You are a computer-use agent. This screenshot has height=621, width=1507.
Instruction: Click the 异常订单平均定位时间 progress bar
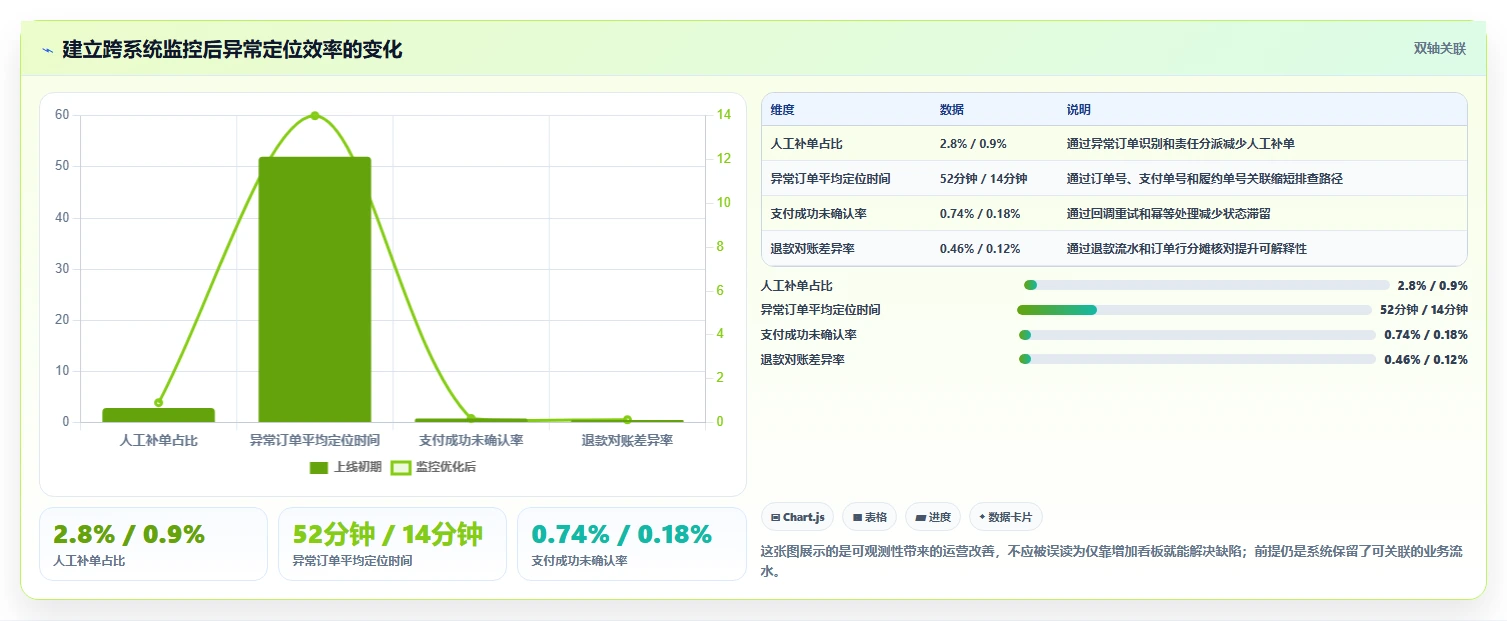coord(1194,310)
